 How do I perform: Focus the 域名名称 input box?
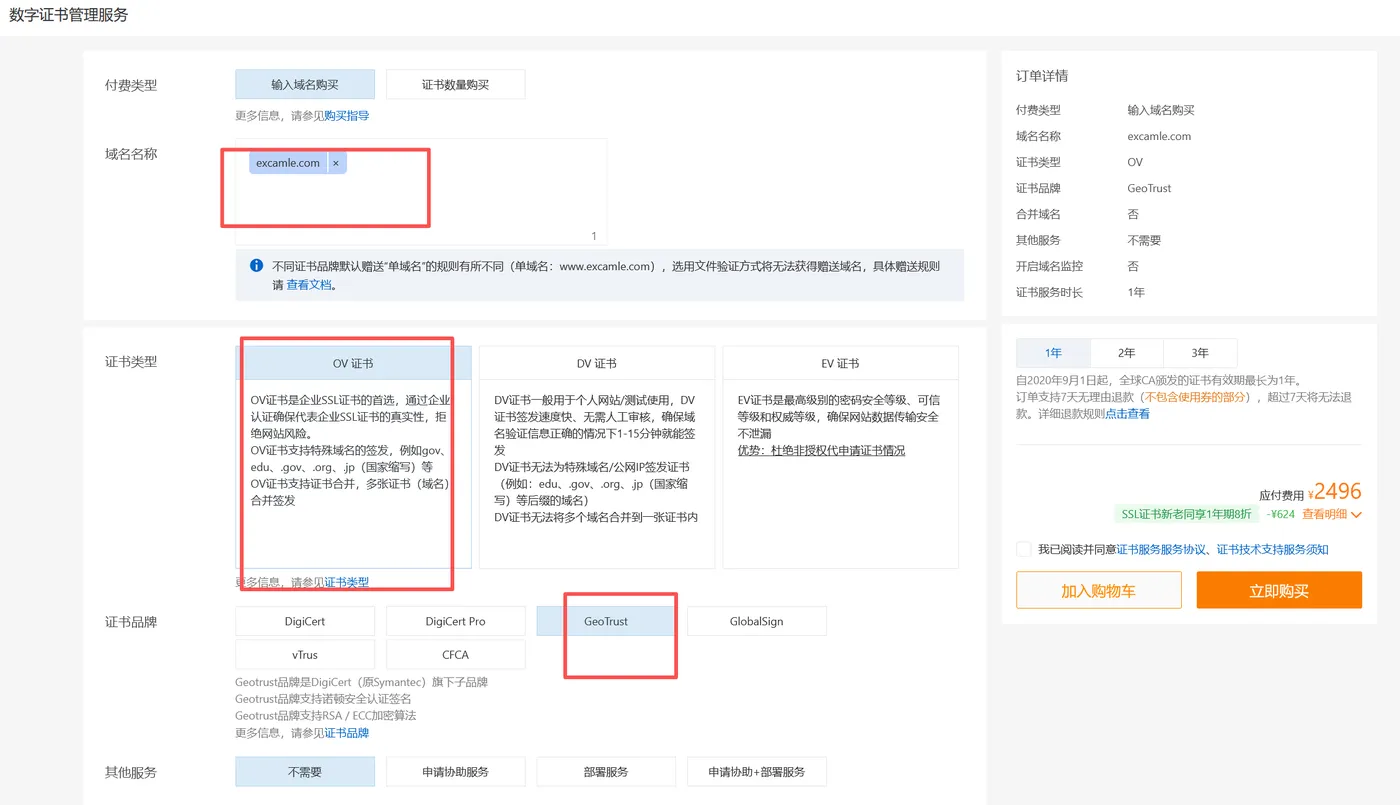[x=421, y=192]
